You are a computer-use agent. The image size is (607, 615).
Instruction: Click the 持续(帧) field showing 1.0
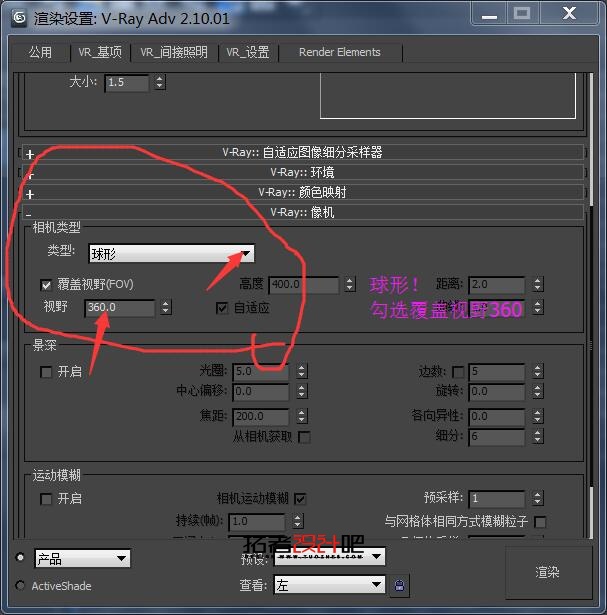257,522
